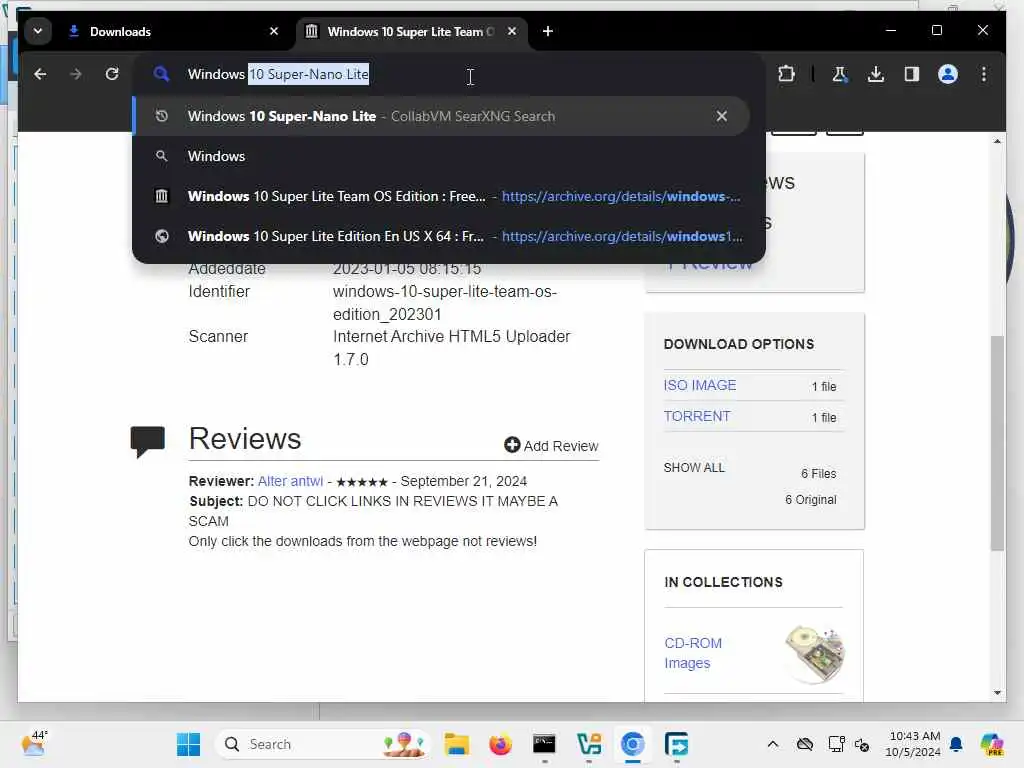Image resolution: width=1024 pixels, height=768 pixels.
Task: Choose Super Lite Team OS Edition suggestion
Action: (x=441, y=197)
